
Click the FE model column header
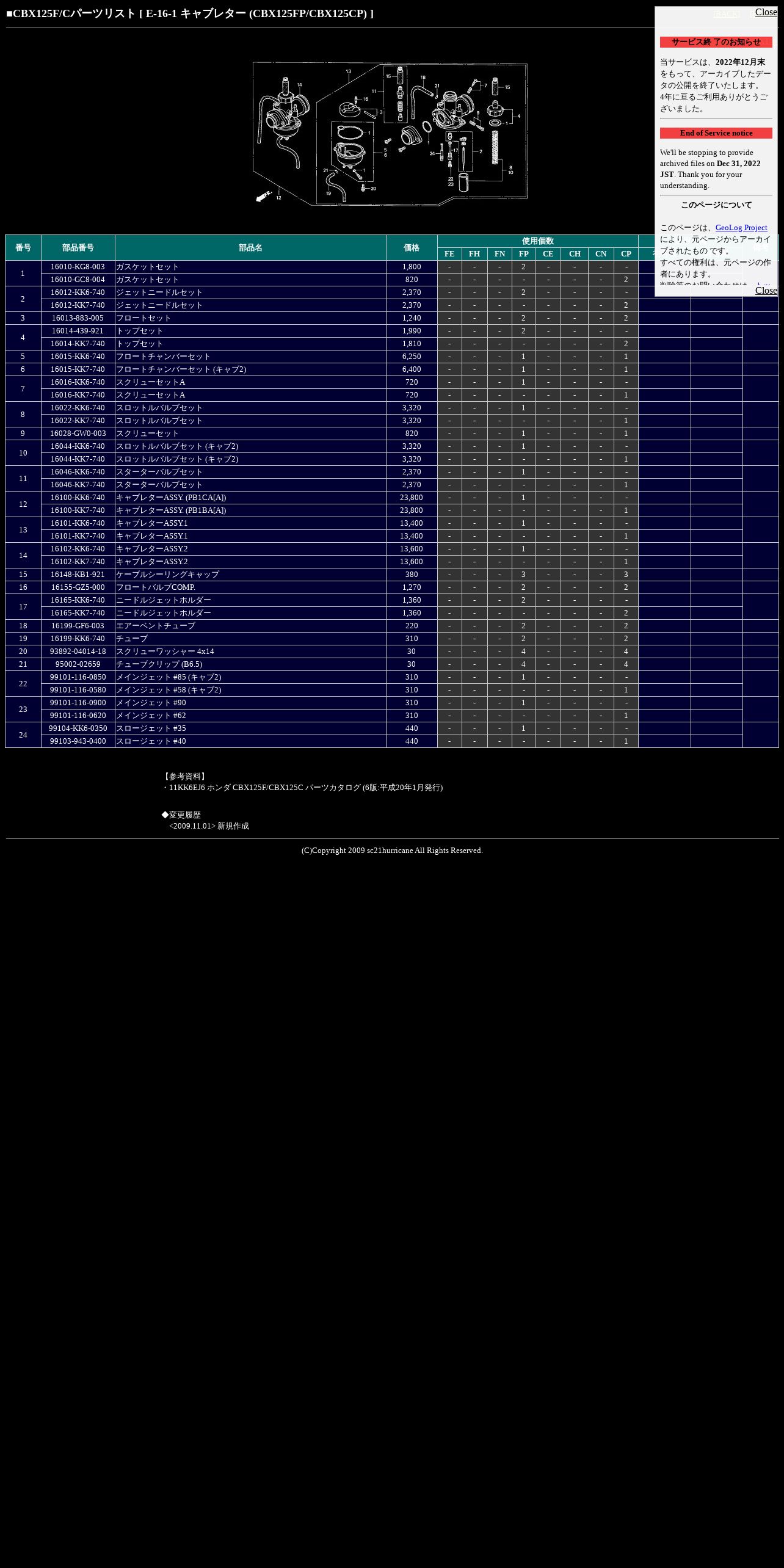449,254
